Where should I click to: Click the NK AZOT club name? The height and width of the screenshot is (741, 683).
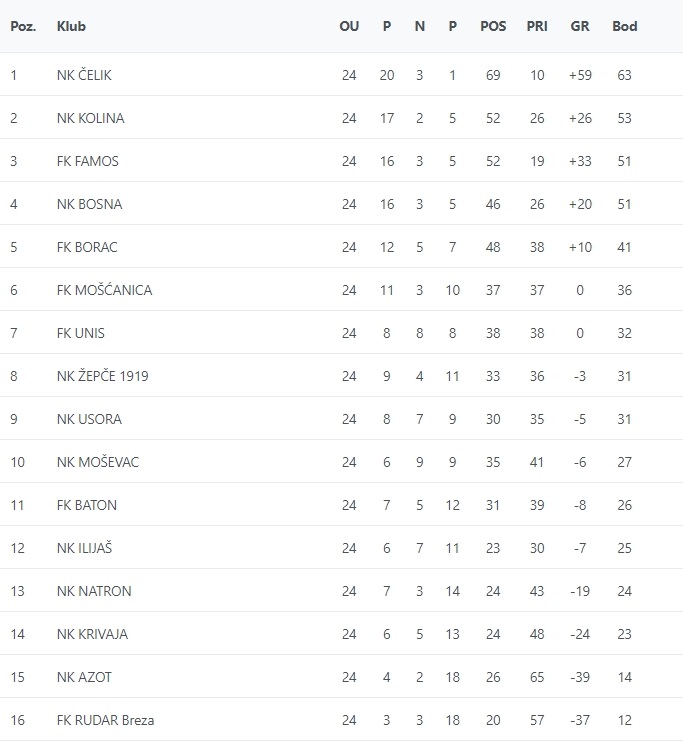pos(85,677)
